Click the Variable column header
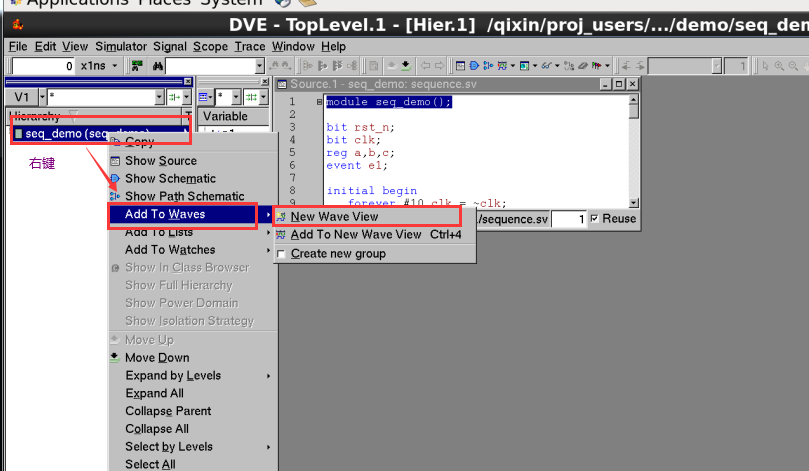The height and width of the screenshot is (471, 809). 233,116
